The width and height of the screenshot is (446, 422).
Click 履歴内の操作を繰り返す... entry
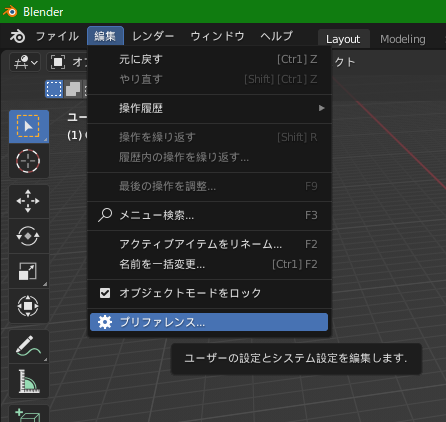209,157
